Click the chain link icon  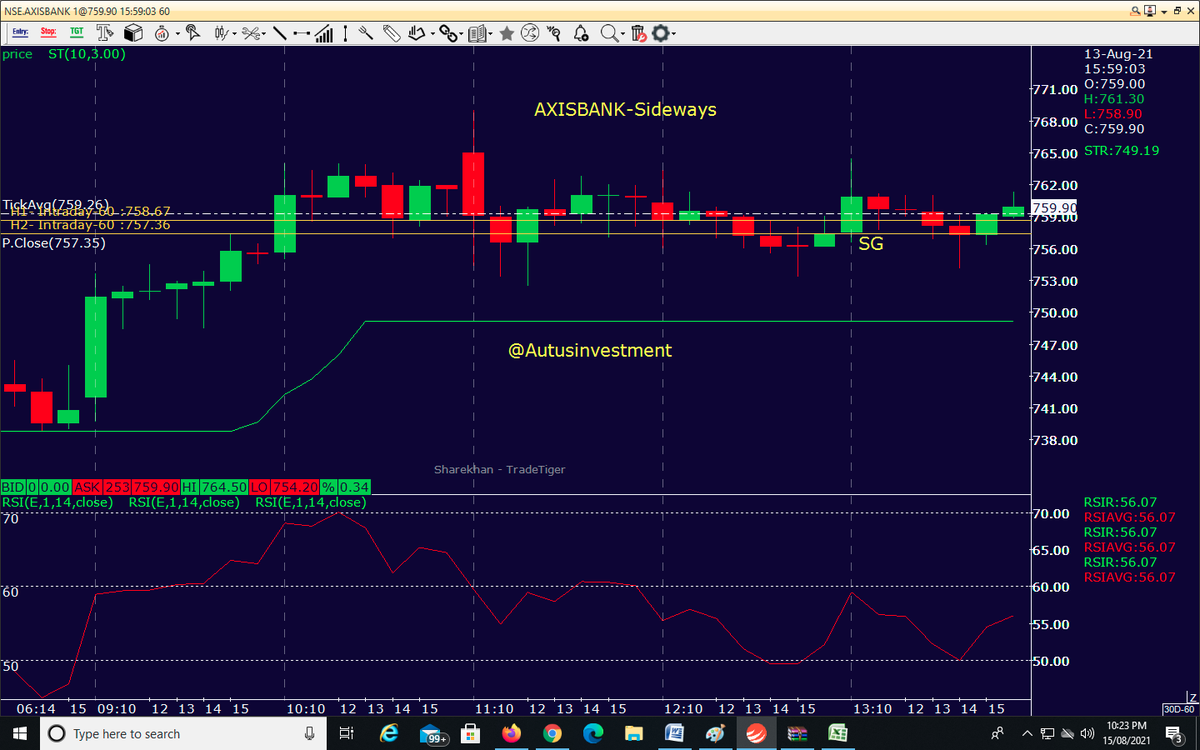tap(448, 33)
